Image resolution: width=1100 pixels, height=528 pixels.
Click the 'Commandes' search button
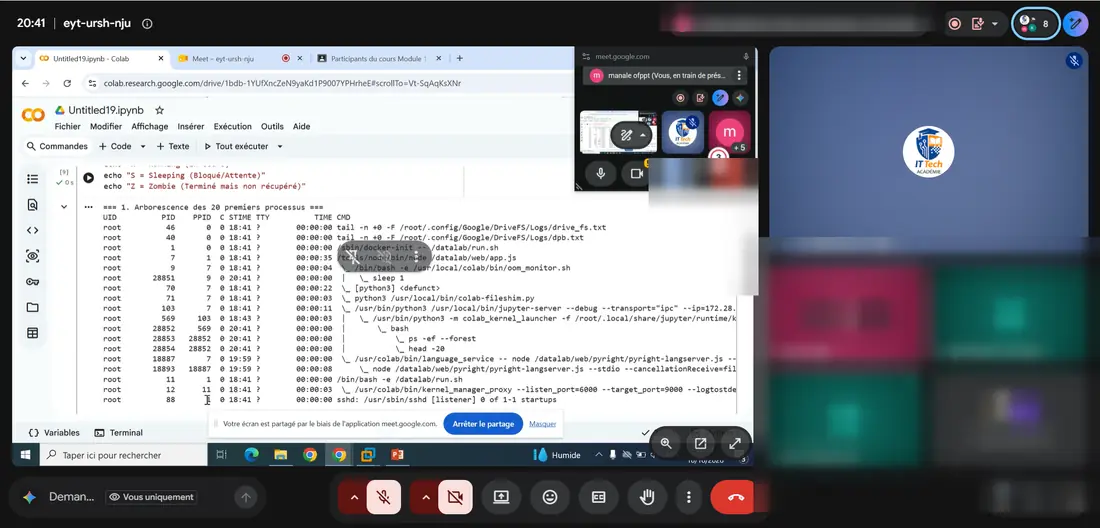coord(57,147)
